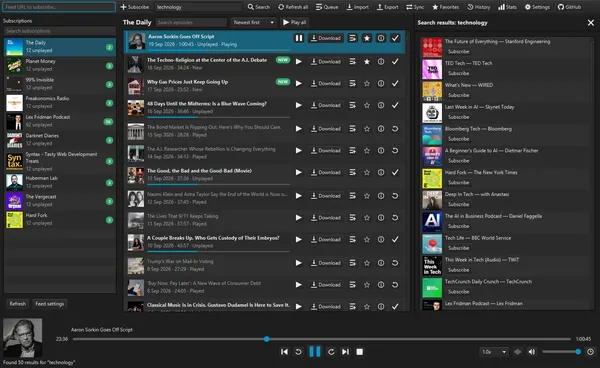Click the technology search query field
Image resolution: width=600 pixels, height=368 pixels.
click(198, 7)
